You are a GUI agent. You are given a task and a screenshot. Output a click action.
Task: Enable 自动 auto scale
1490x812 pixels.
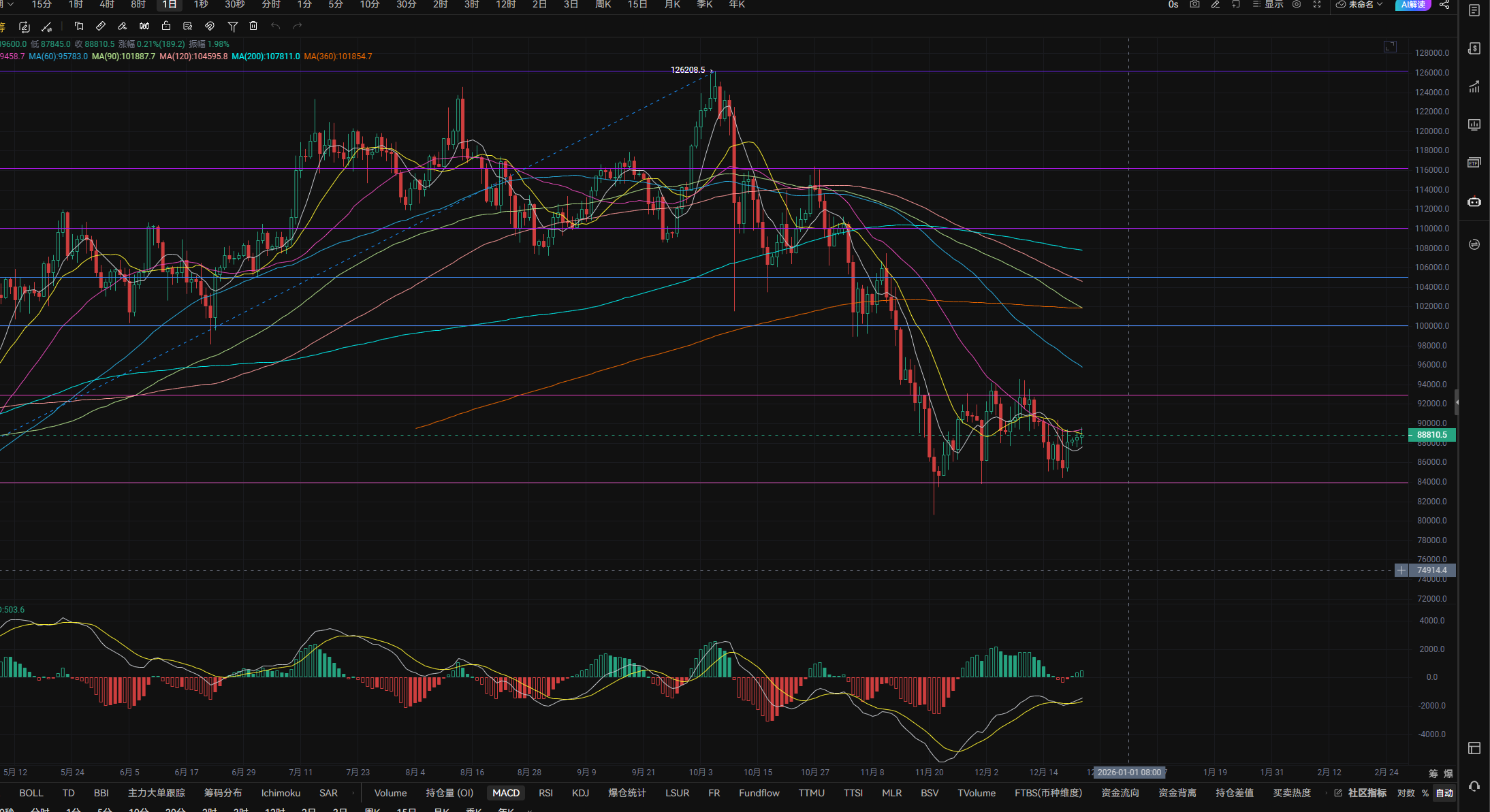[1444, 793]
